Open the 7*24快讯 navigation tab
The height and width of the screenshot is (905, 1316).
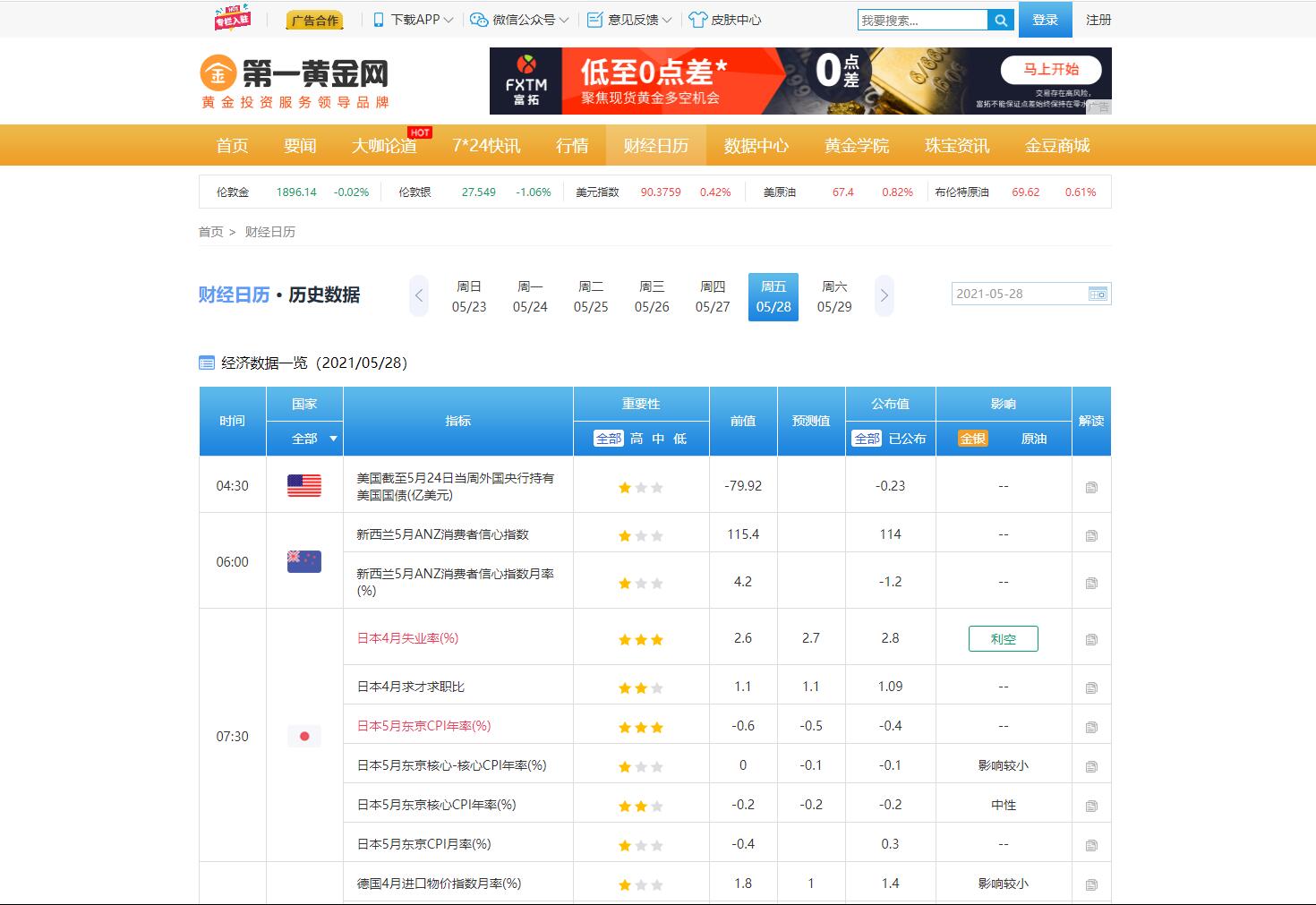click(486, 146)
